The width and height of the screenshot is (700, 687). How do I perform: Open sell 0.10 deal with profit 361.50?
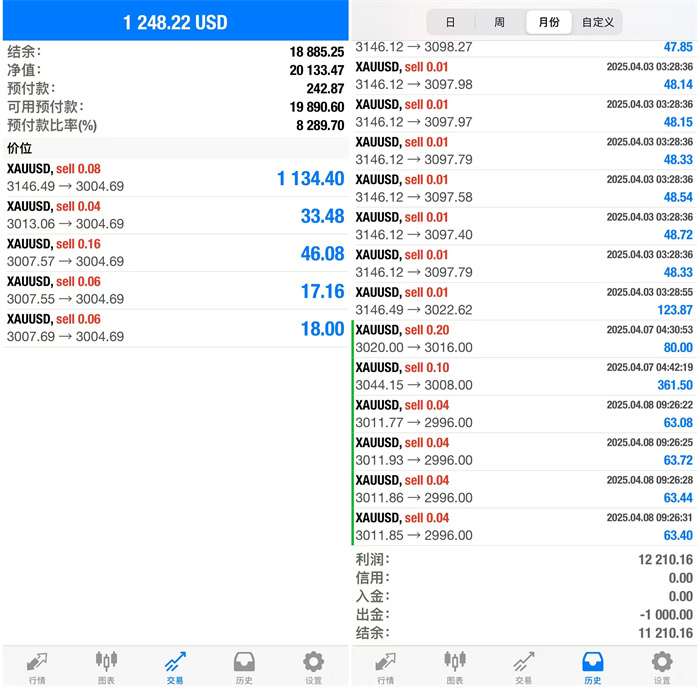[524, 376]
